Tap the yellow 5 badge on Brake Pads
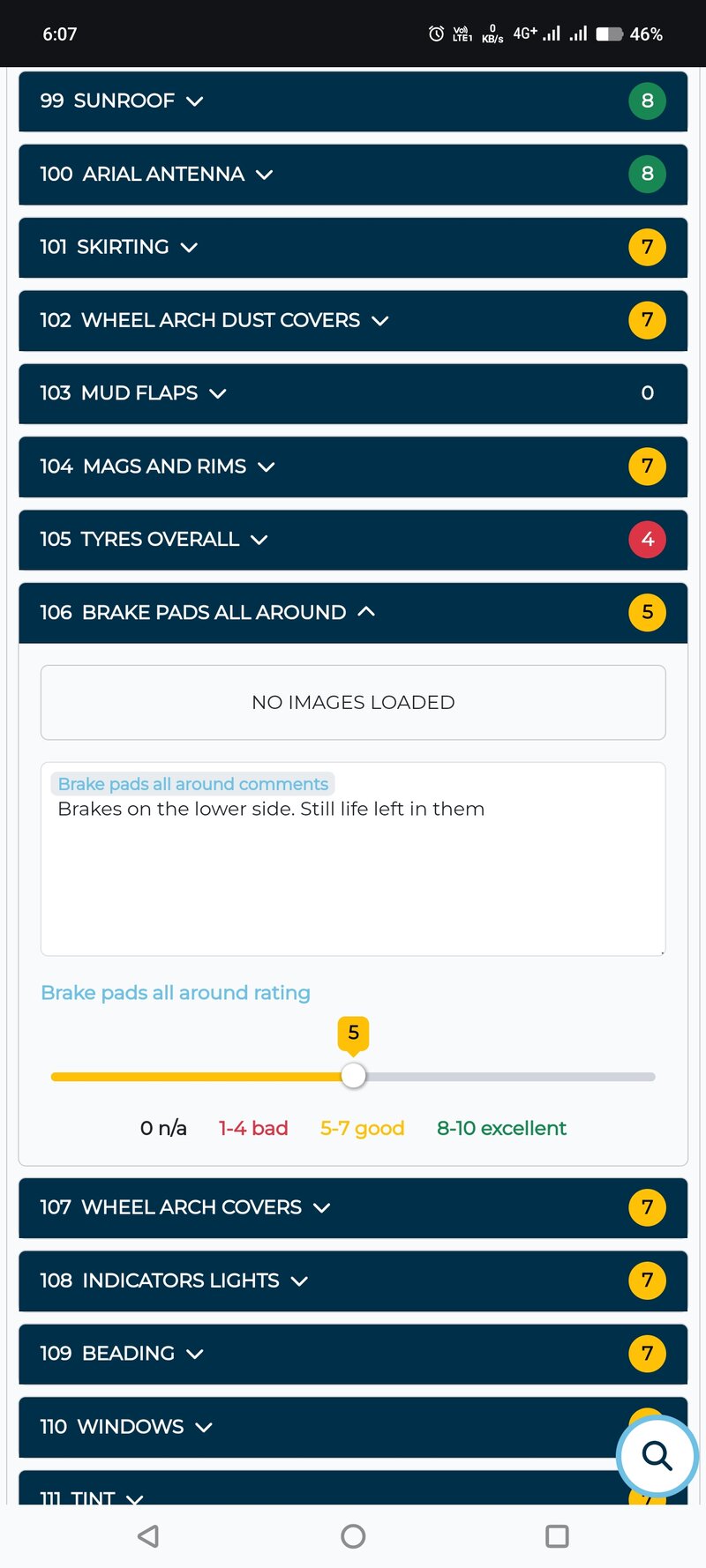Viewport: 706px width, 1568px height. [647, 612]
